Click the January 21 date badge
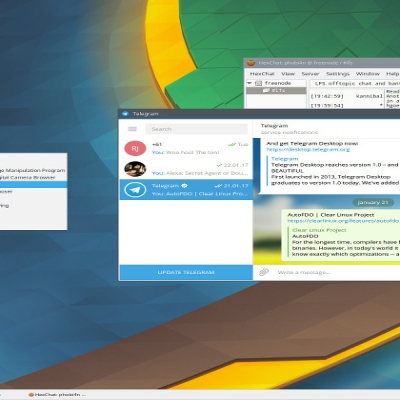 [x=373, y=202]
